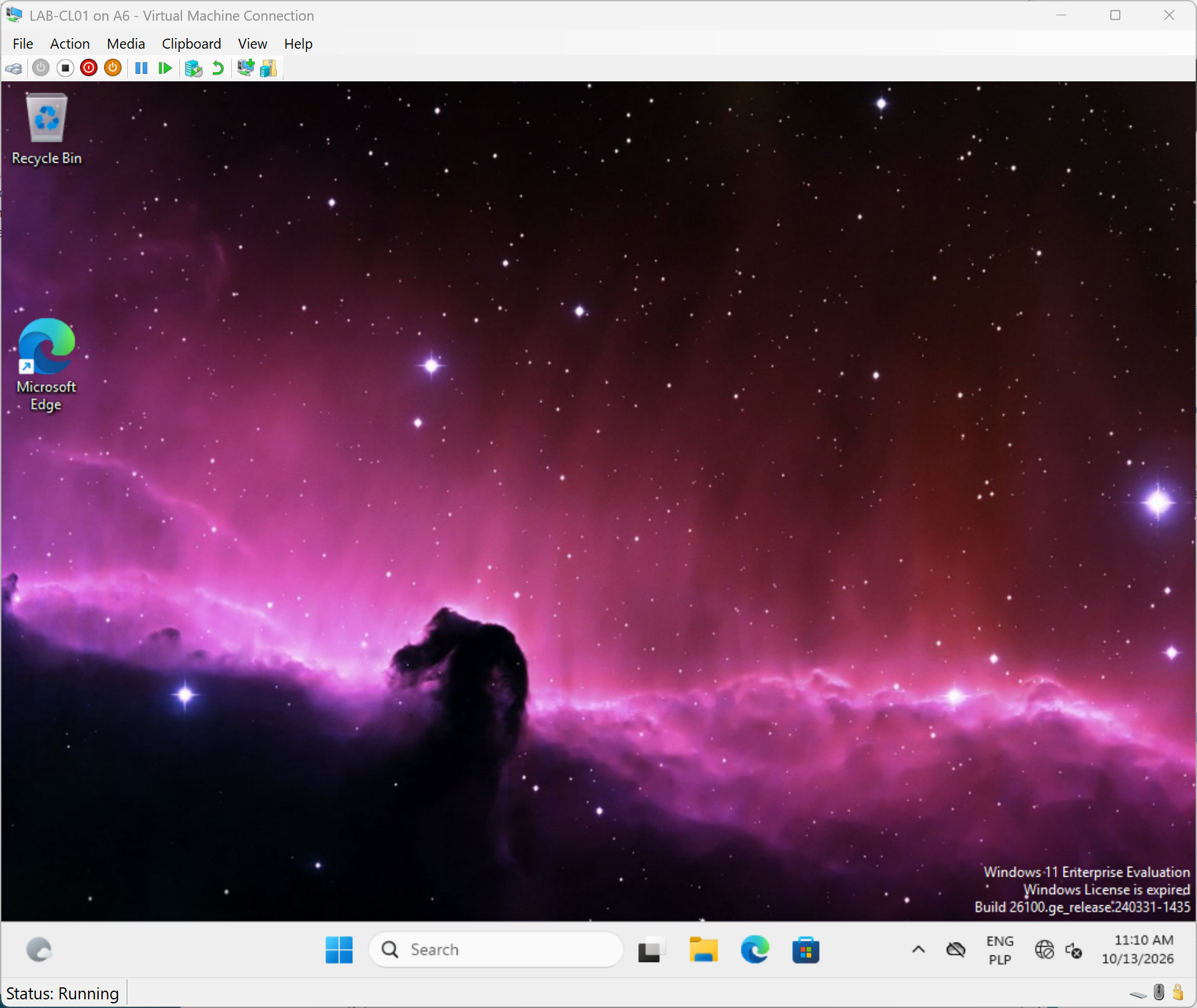The height and width of the screenshot is (1008, 1197).
Task: Select the Microsoft Edge desktop shortcut
Action: 46,365
